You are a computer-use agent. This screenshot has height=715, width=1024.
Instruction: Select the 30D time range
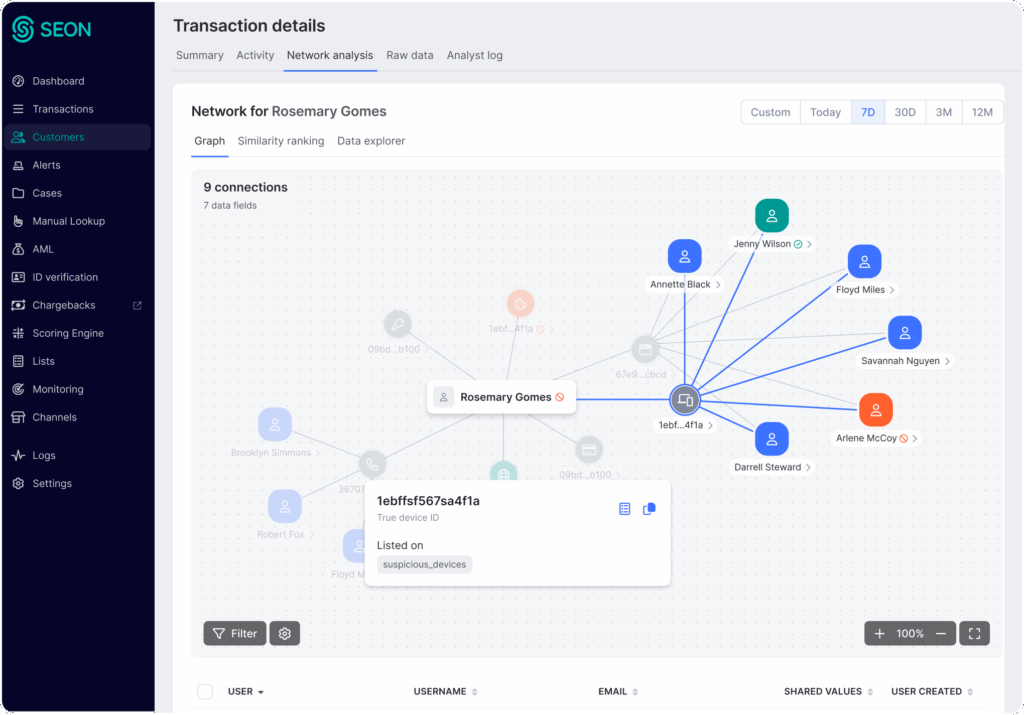[x=905, y=112]
